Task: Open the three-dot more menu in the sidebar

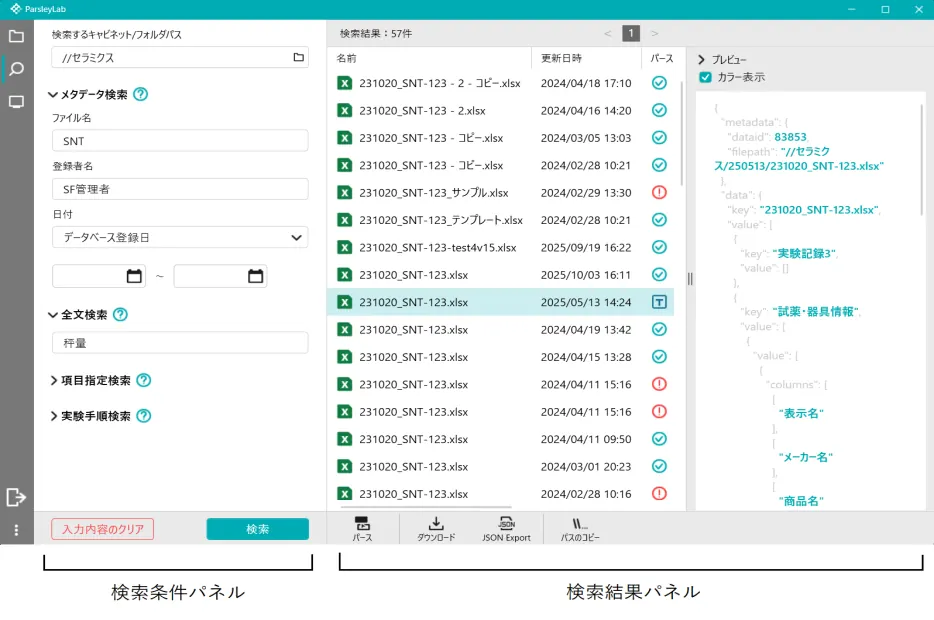Action: point(16,530)
